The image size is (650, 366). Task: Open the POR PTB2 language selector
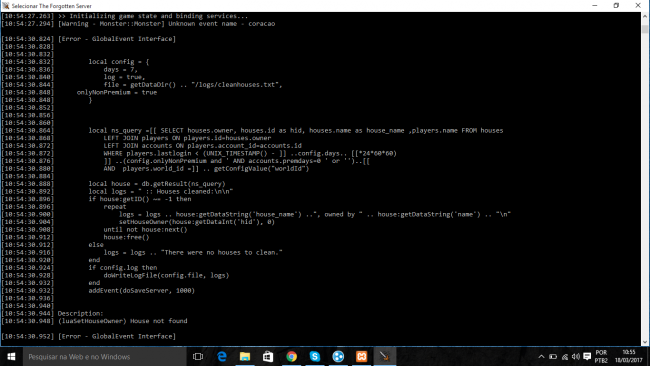pos(601,356)
